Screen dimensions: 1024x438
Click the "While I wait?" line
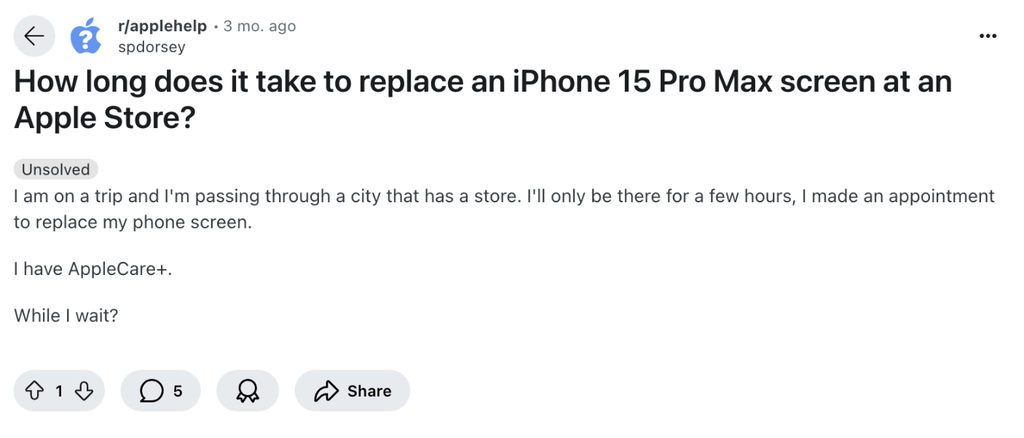point(66,315)
